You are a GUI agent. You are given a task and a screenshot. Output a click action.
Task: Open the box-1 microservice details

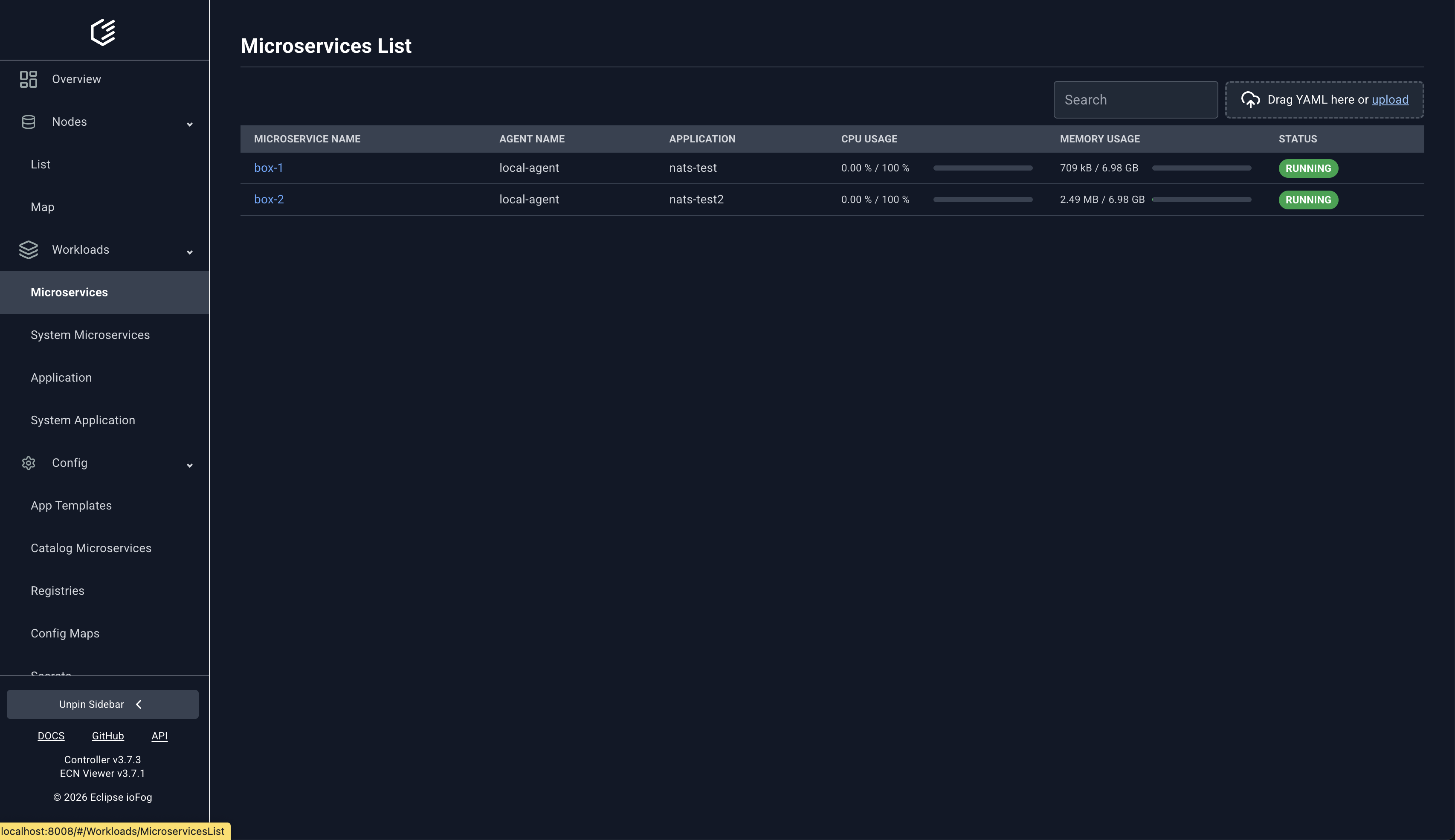tap(268, 167)
